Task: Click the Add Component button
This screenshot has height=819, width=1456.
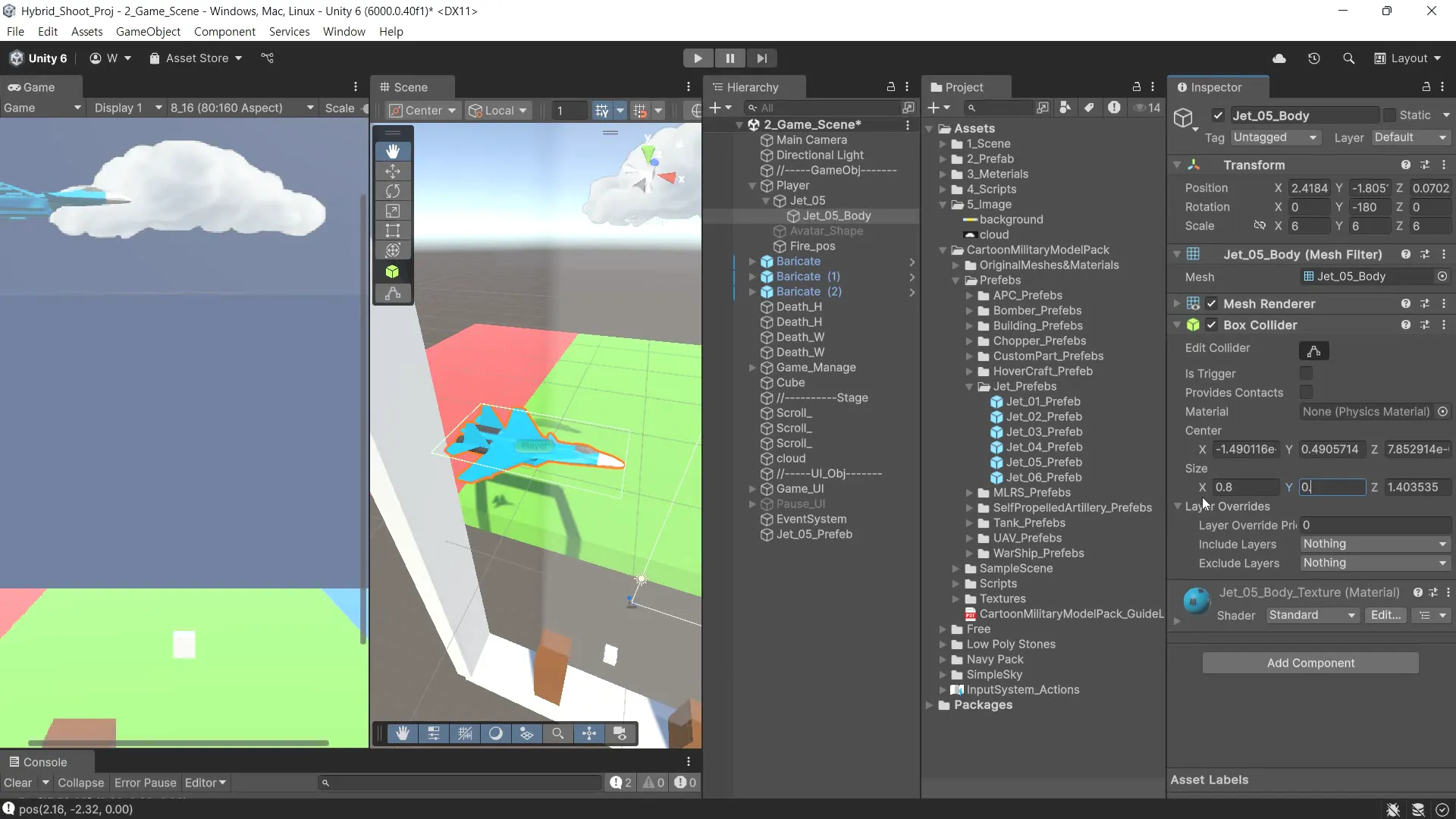Action: (1310, 663)
